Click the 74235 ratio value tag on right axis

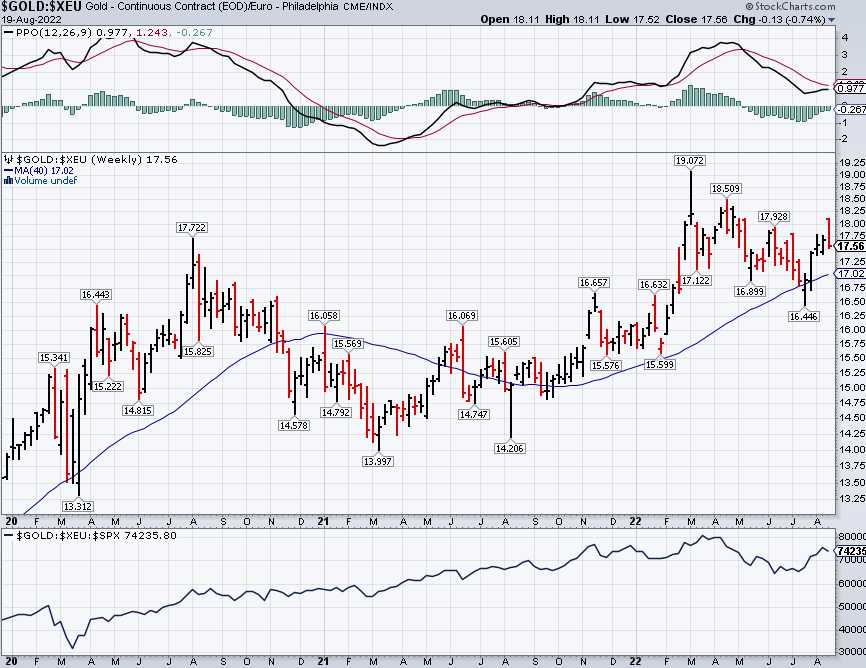[850, 551]
